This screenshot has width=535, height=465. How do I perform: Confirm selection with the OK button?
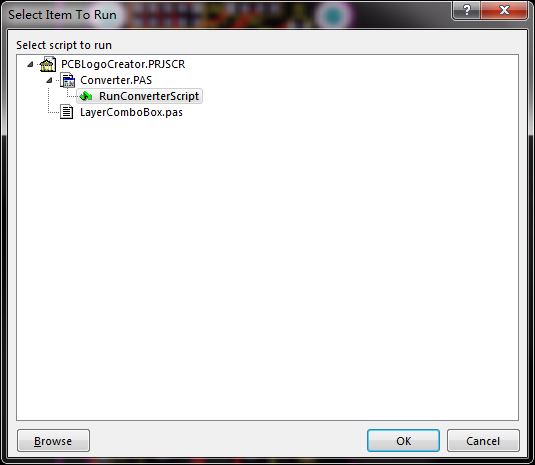(x=403, y=441)
